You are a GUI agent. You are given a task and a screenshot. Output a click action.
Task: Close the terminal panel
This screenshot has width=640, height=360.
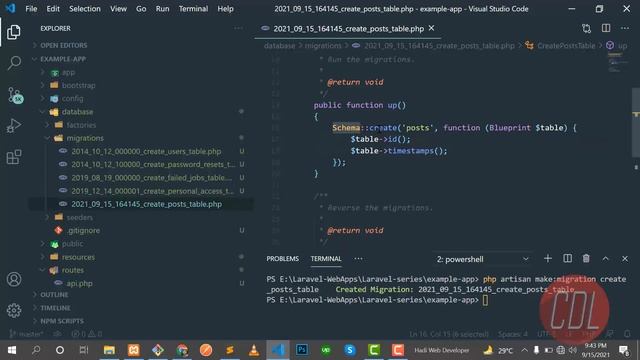point(625,258)
